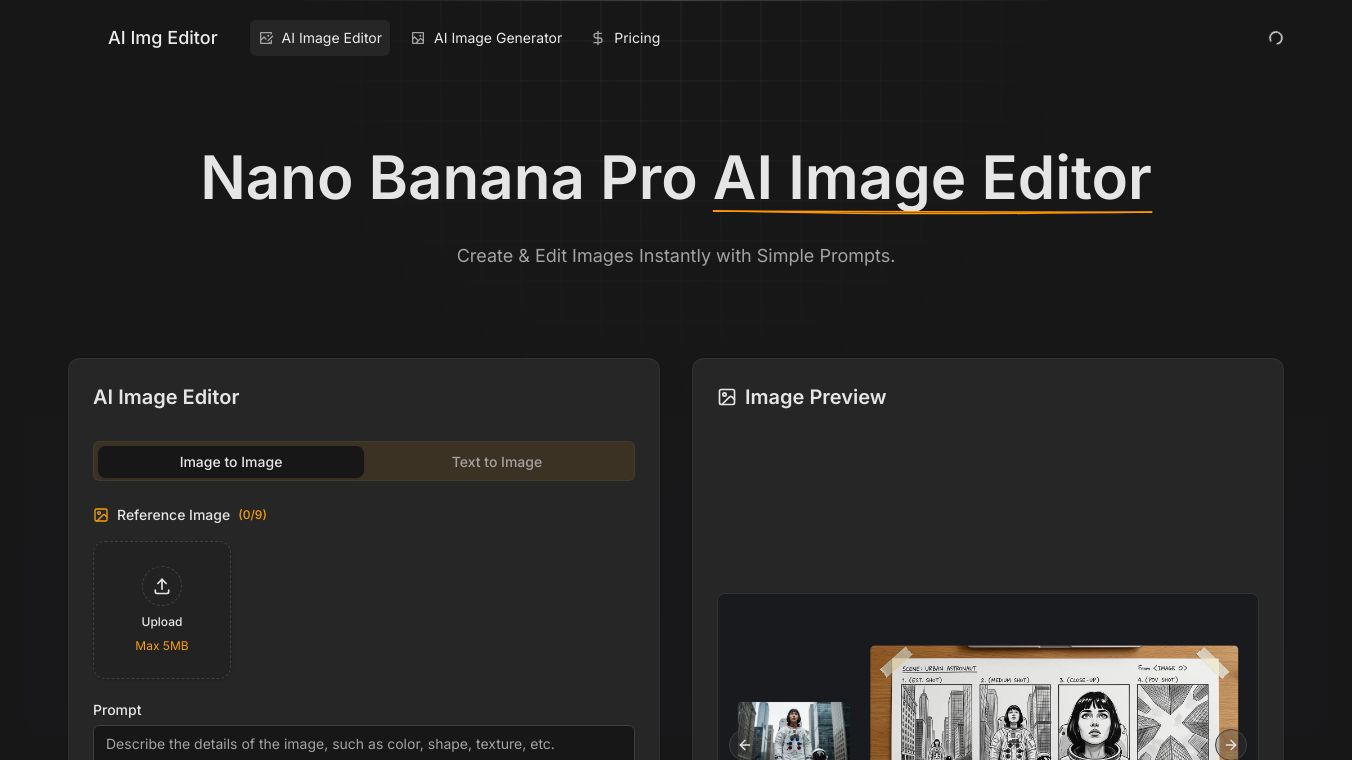Switch to the Text to Image tab
The height and width of the screenshot is (760, 1352).
(x=497, y=462)
